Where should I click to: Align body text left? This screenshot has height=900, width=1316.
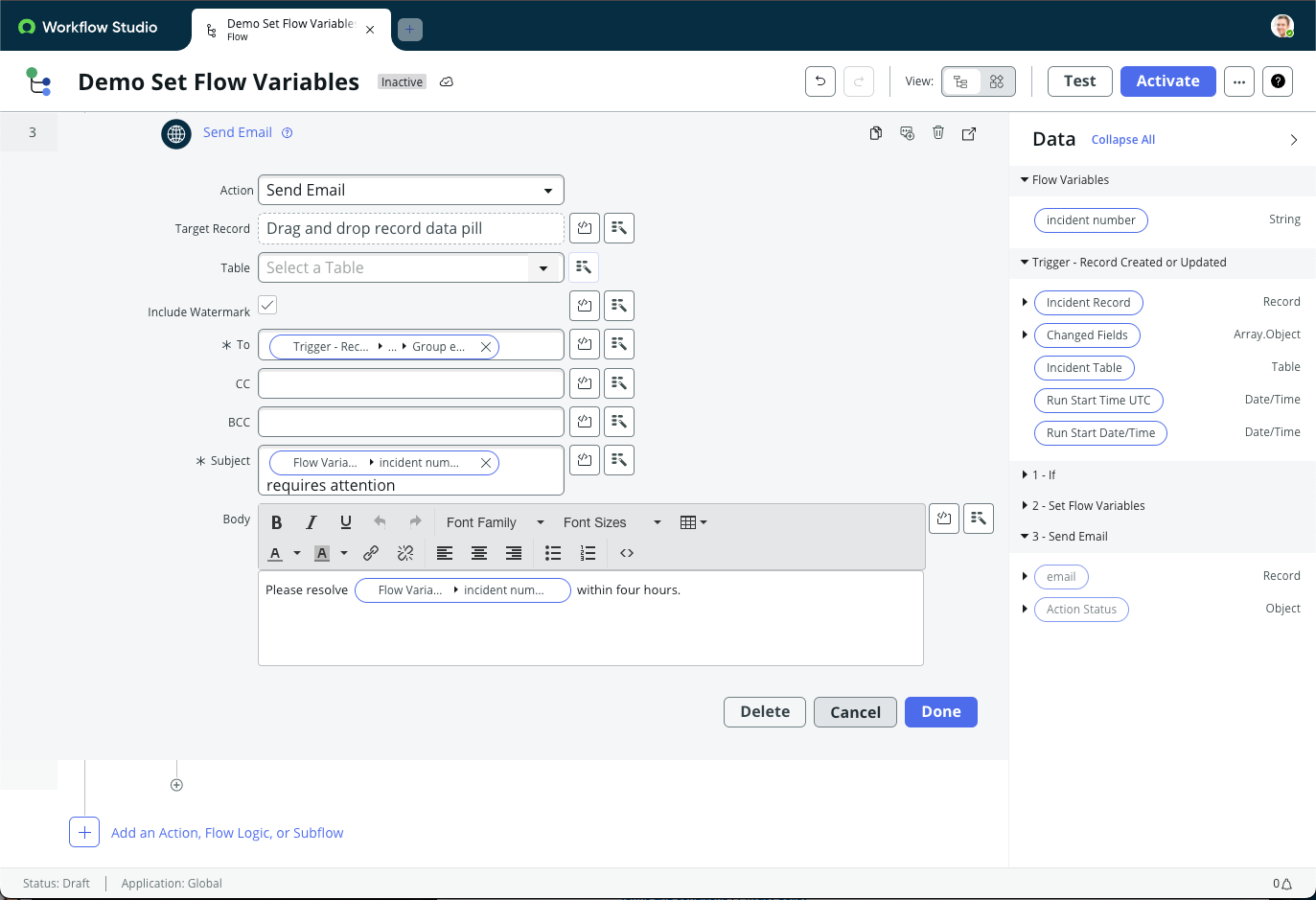click(445, 553)
